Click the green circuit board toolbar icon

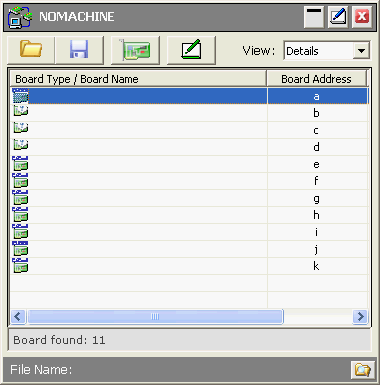point(135,50)
